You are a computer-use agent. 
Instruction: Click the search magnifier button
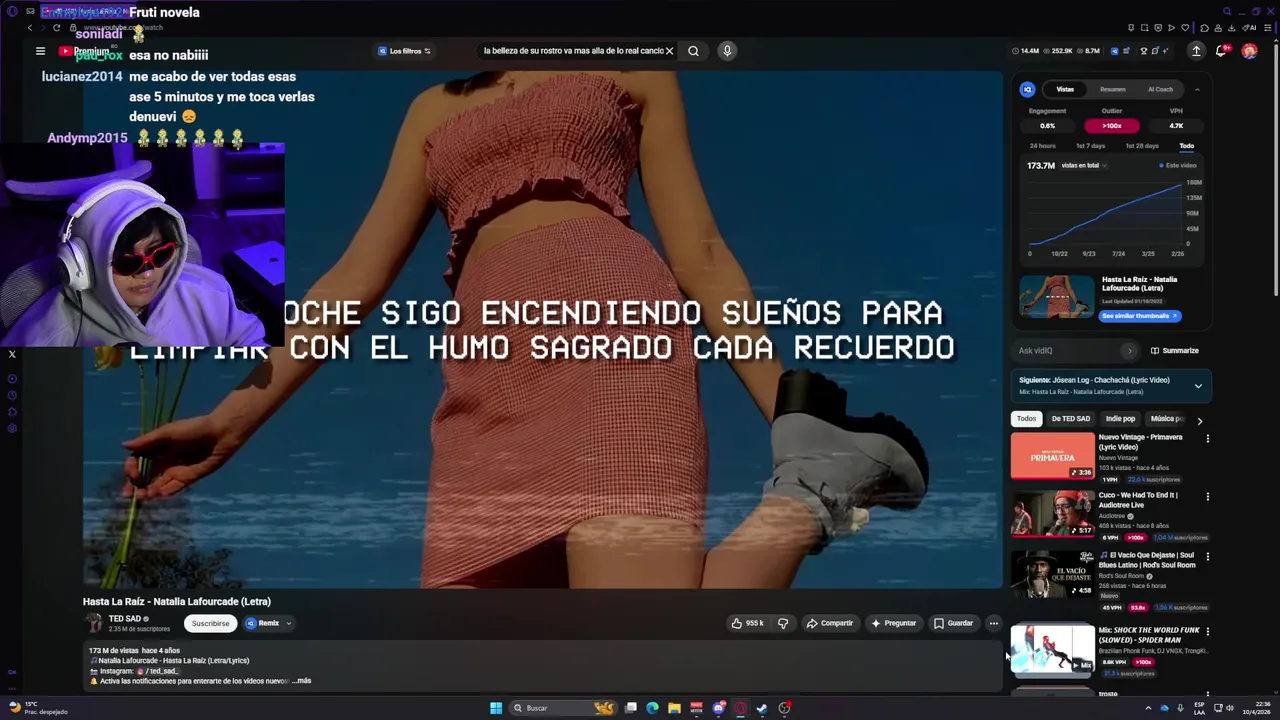(x=693, y=51)
